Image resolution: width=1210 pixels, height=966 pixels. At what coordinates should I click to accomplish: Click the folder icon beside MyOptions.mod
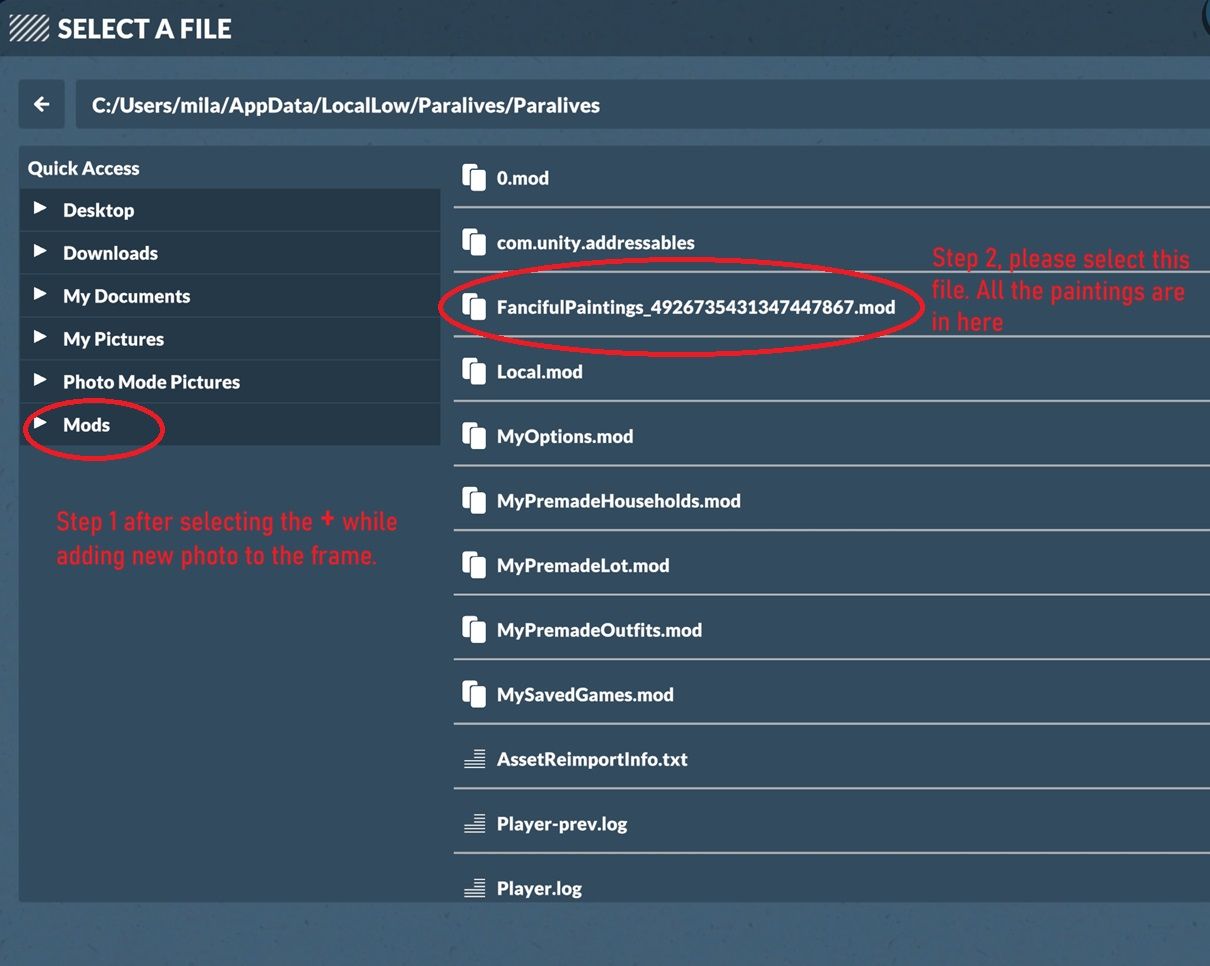pos(474,436)
